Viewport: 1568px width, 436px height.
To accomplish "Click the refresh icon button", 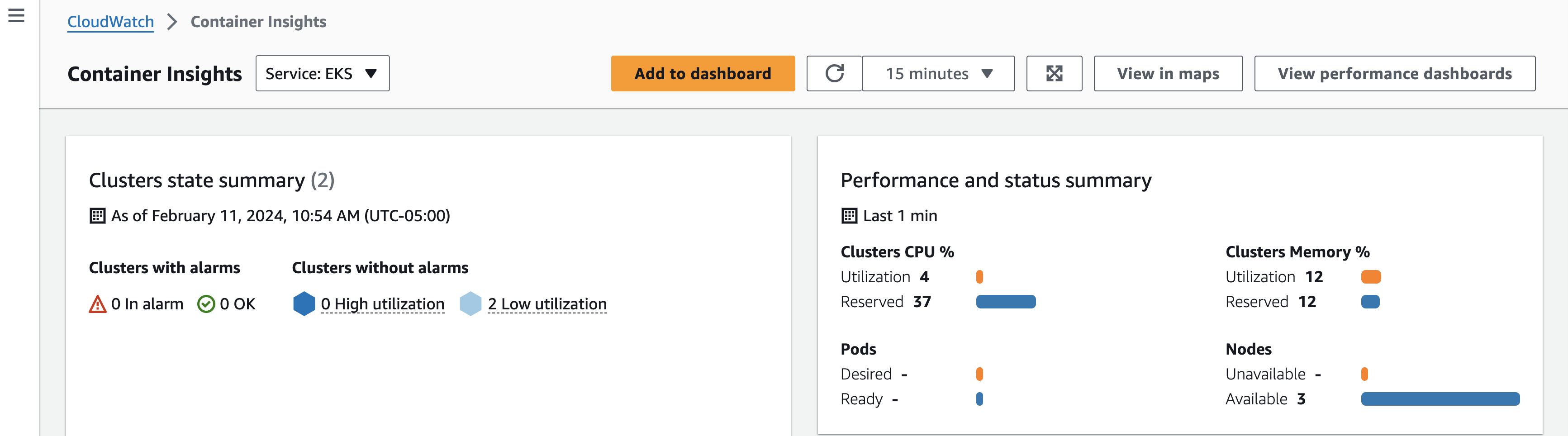I will pos(834,74).
